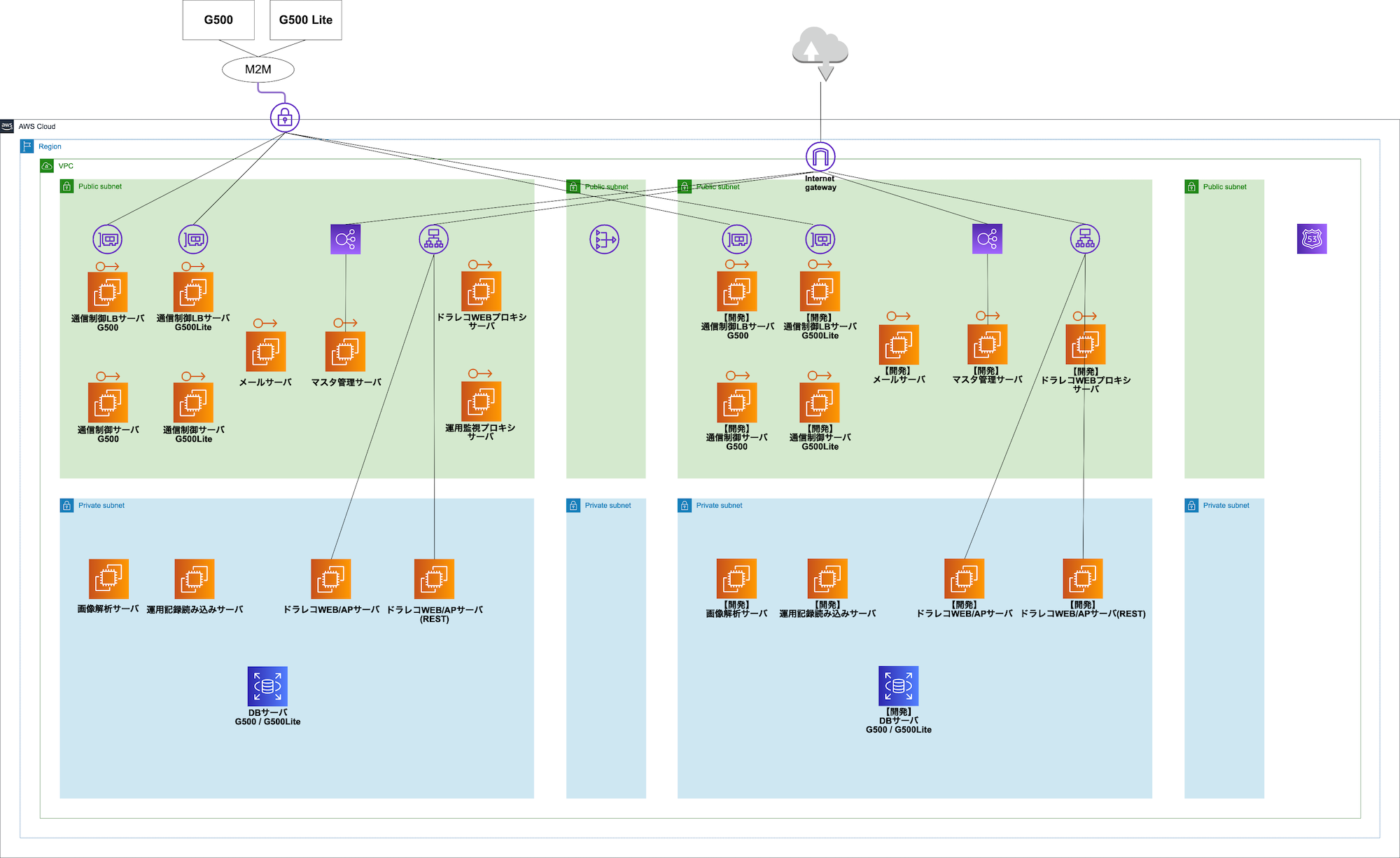Click the Region flag icon
This screenshot has height=858, width=1400.
27,146
